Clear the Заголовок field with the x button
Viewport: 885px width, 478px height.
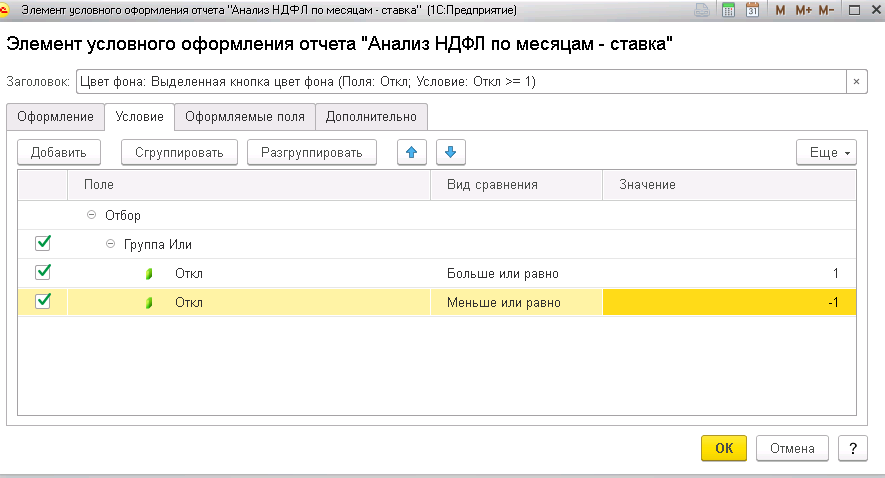856,82
